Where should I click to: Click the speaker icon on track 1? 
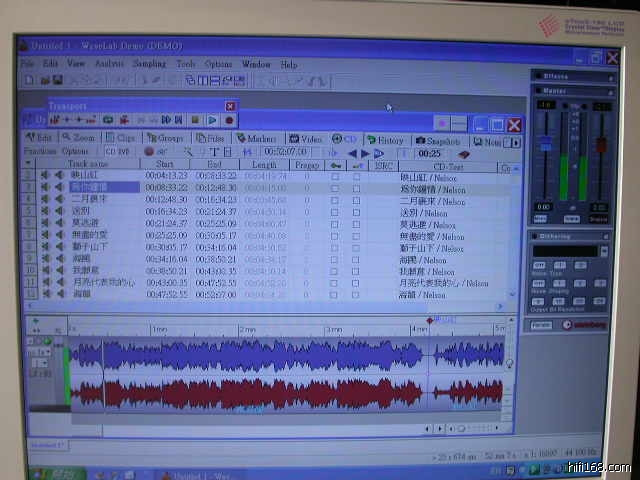pyautogui.click(x=46, y=175)
